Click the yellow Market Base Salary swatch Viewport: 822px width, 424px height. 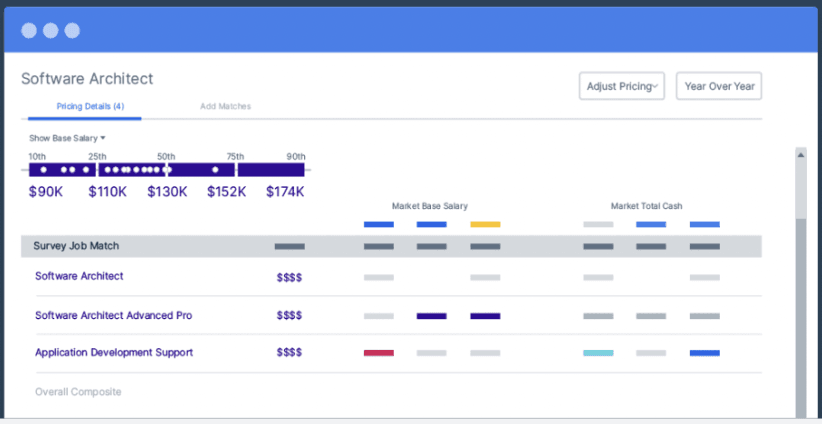(x=485, y=224)
